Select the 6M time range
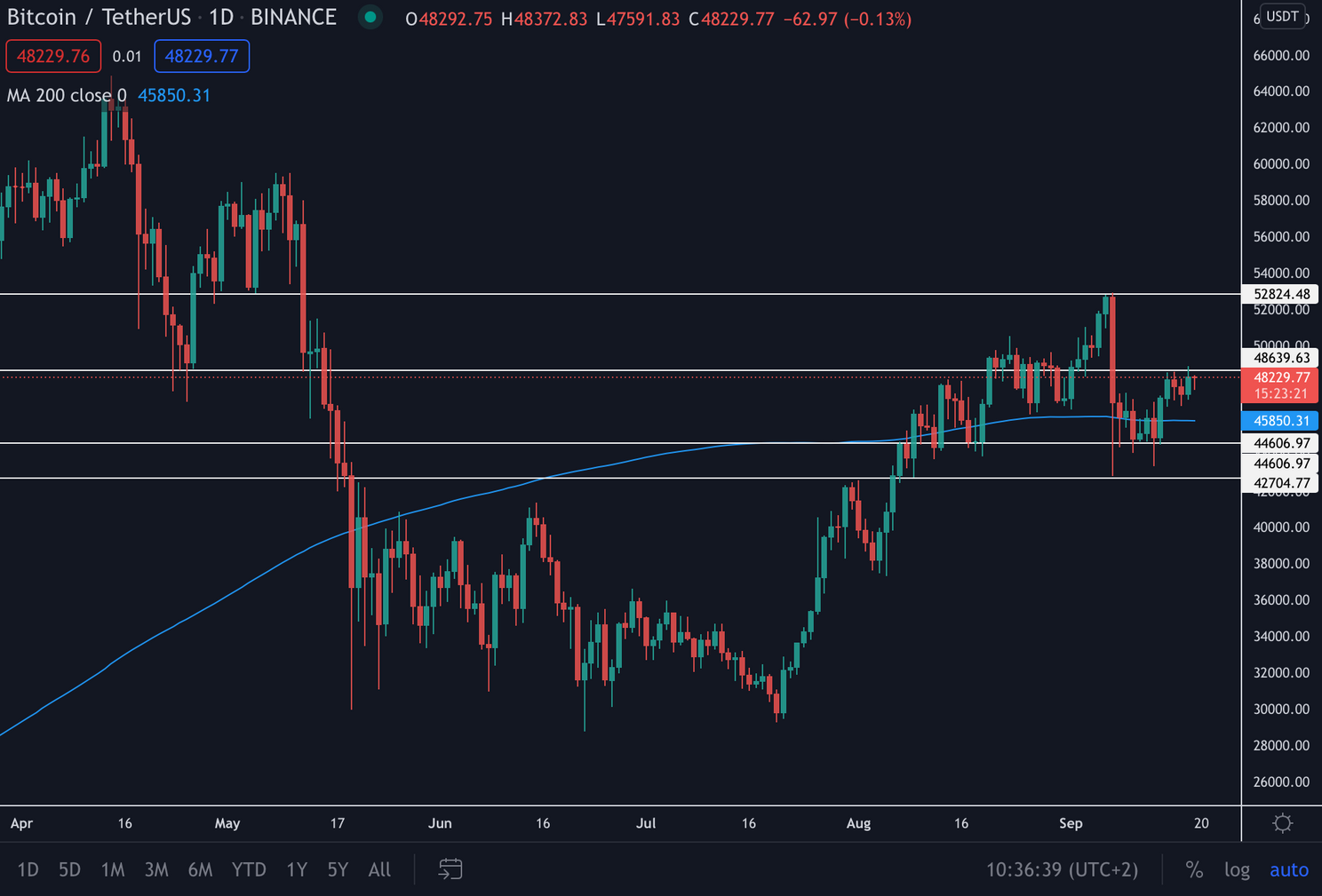The width and height of the screenshot is (1322, 896). (200, 869)
